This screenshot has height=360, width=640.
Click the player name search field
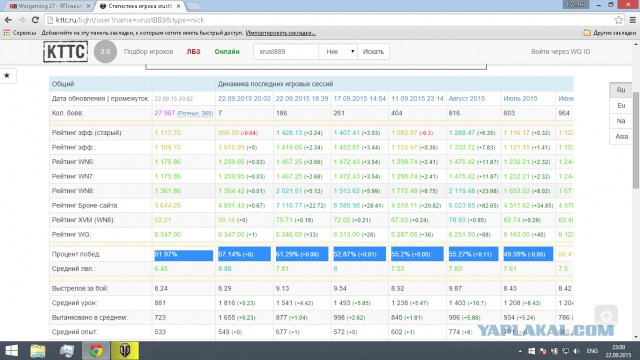pyautogui.click(x=286, y=52)
